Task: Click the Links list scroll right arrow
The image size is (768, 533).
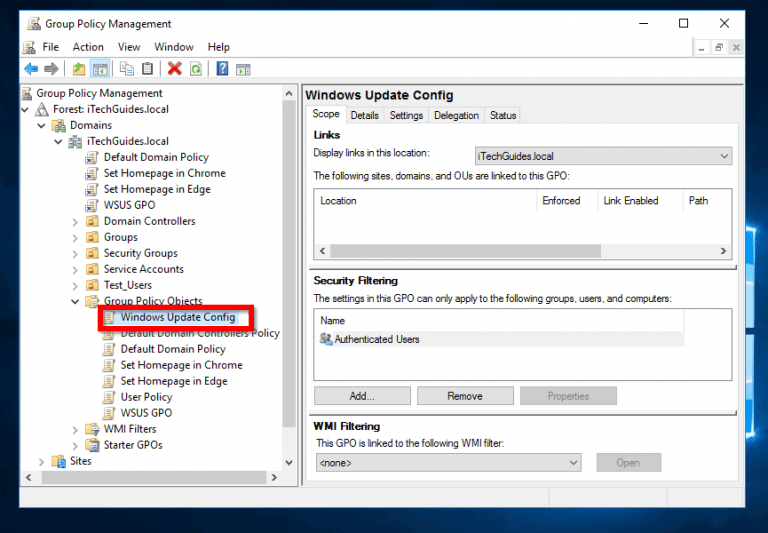Action: click(x=723, y=251)
